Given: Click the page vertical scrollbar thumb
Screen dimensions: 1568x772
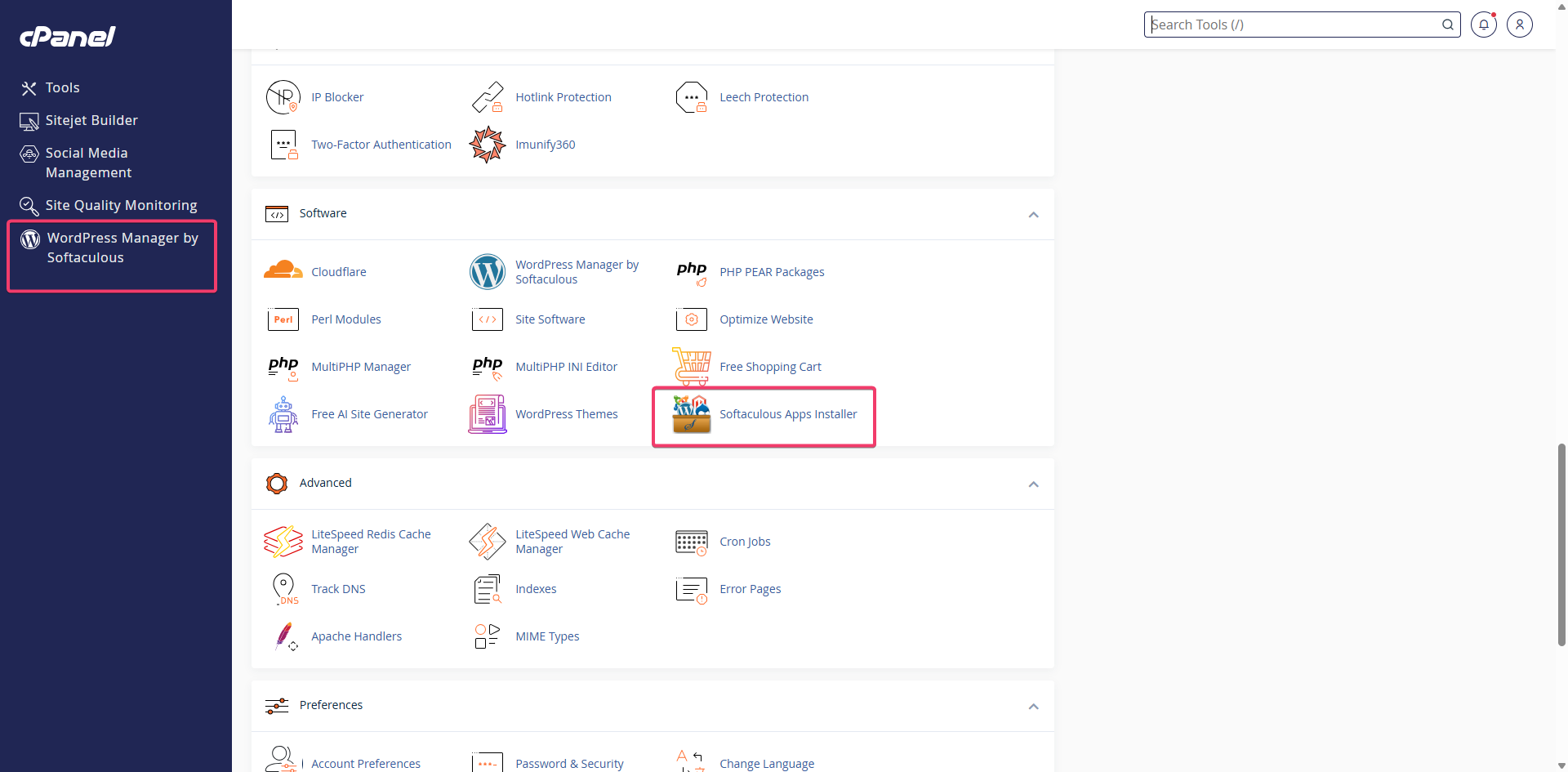Looking at the screenshot, I should (1561, 545).
